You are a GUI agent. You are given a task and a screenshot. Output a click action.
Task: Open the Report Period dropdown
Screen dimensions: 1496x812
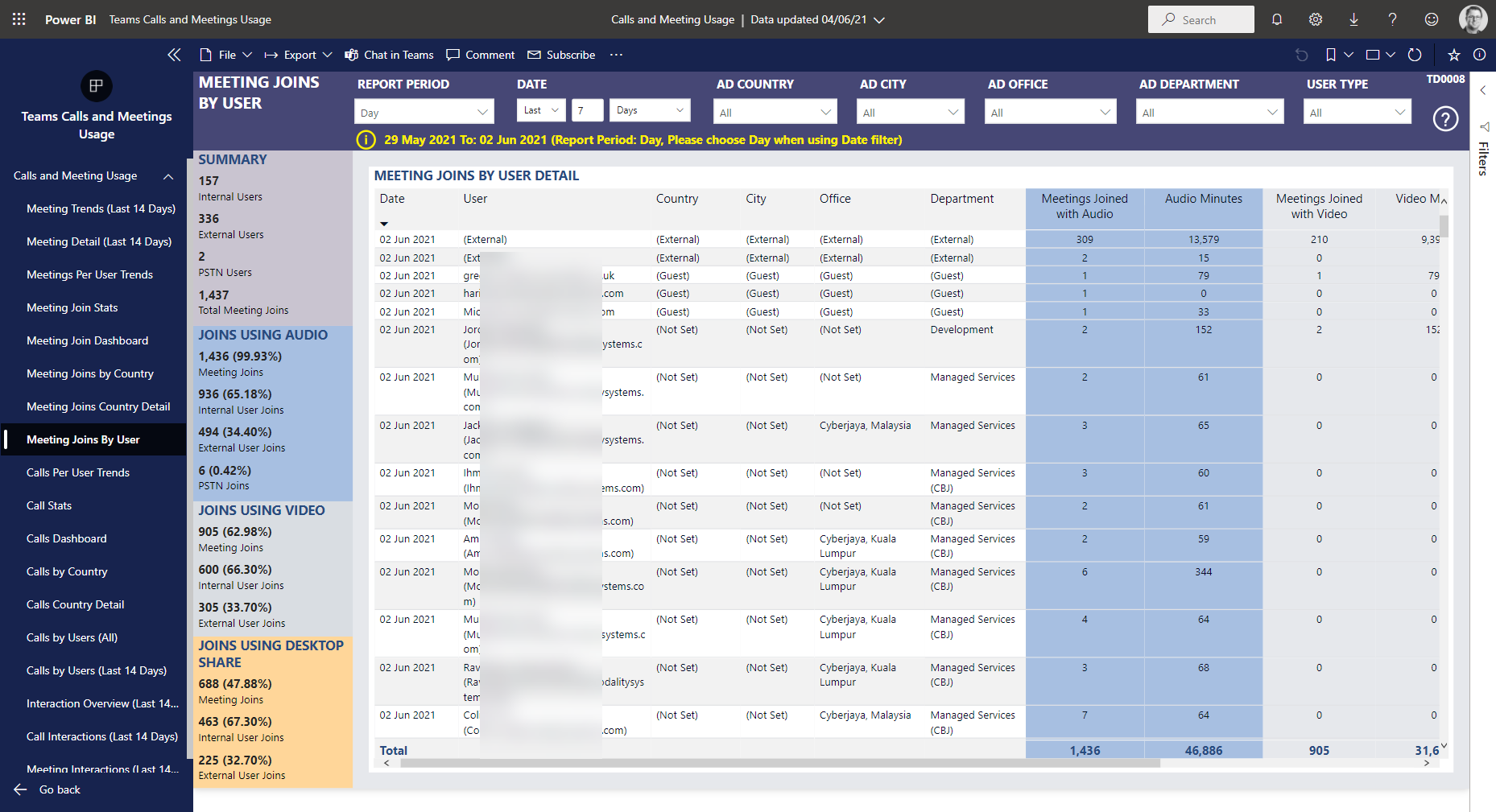424,112
